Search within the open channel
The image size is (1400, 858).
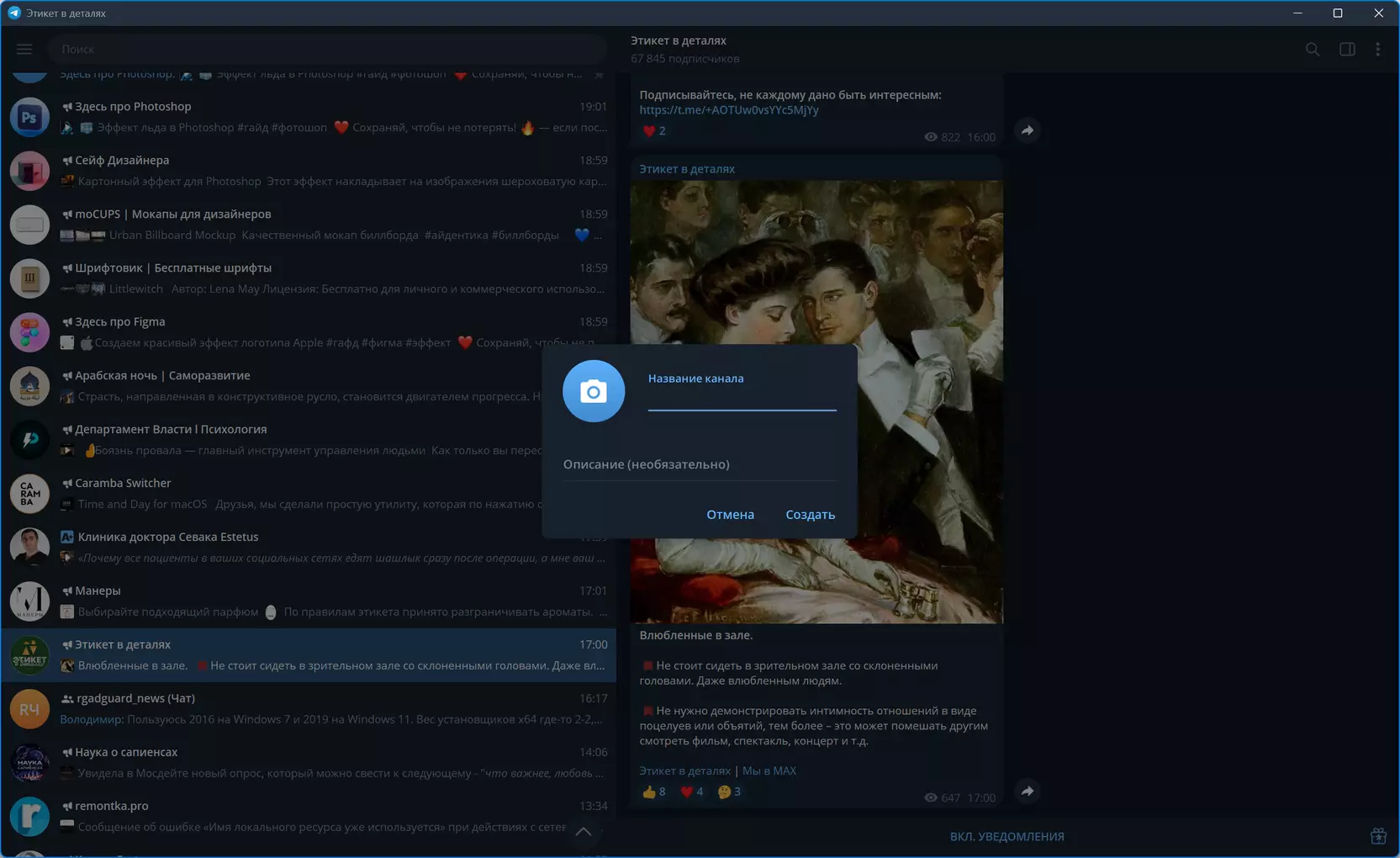[1313, 50]
